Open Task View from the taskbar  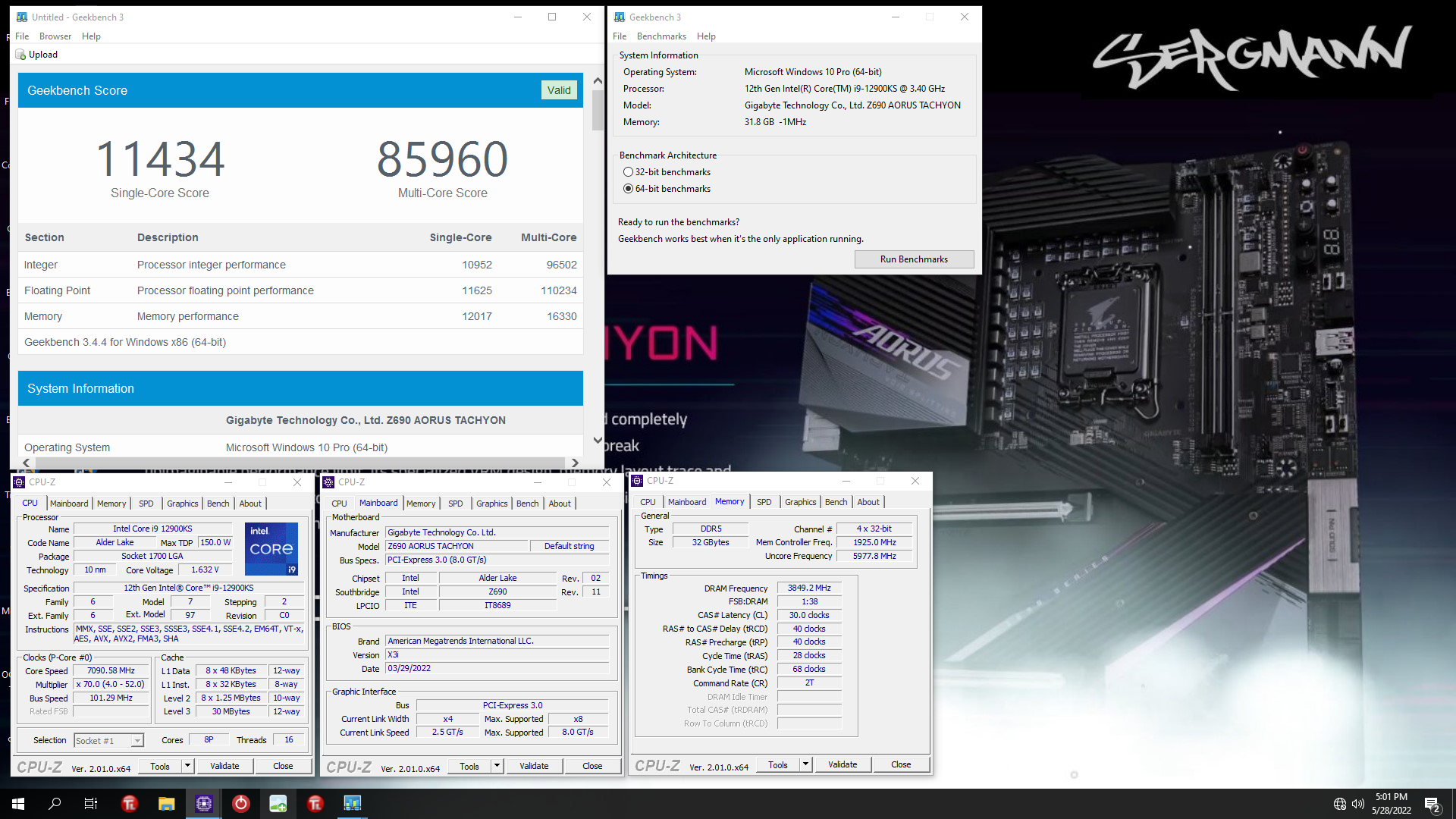91,804
